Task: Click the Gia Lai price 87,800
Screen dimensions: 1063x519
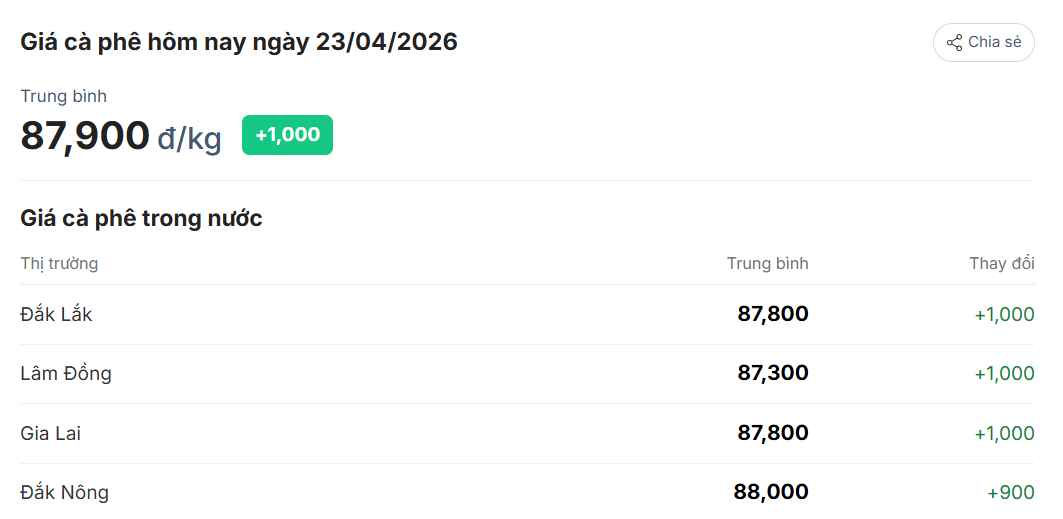Action: tap(772, 433)
